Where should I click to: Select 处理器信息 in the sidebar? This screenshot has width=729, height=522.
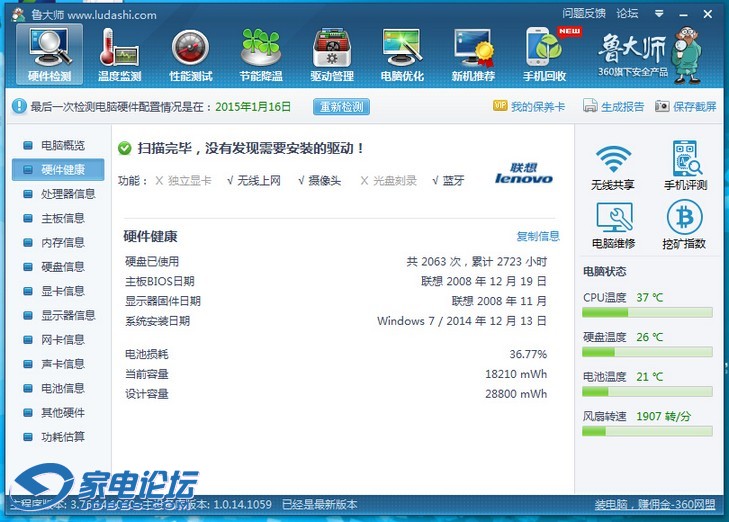[67, 194]
